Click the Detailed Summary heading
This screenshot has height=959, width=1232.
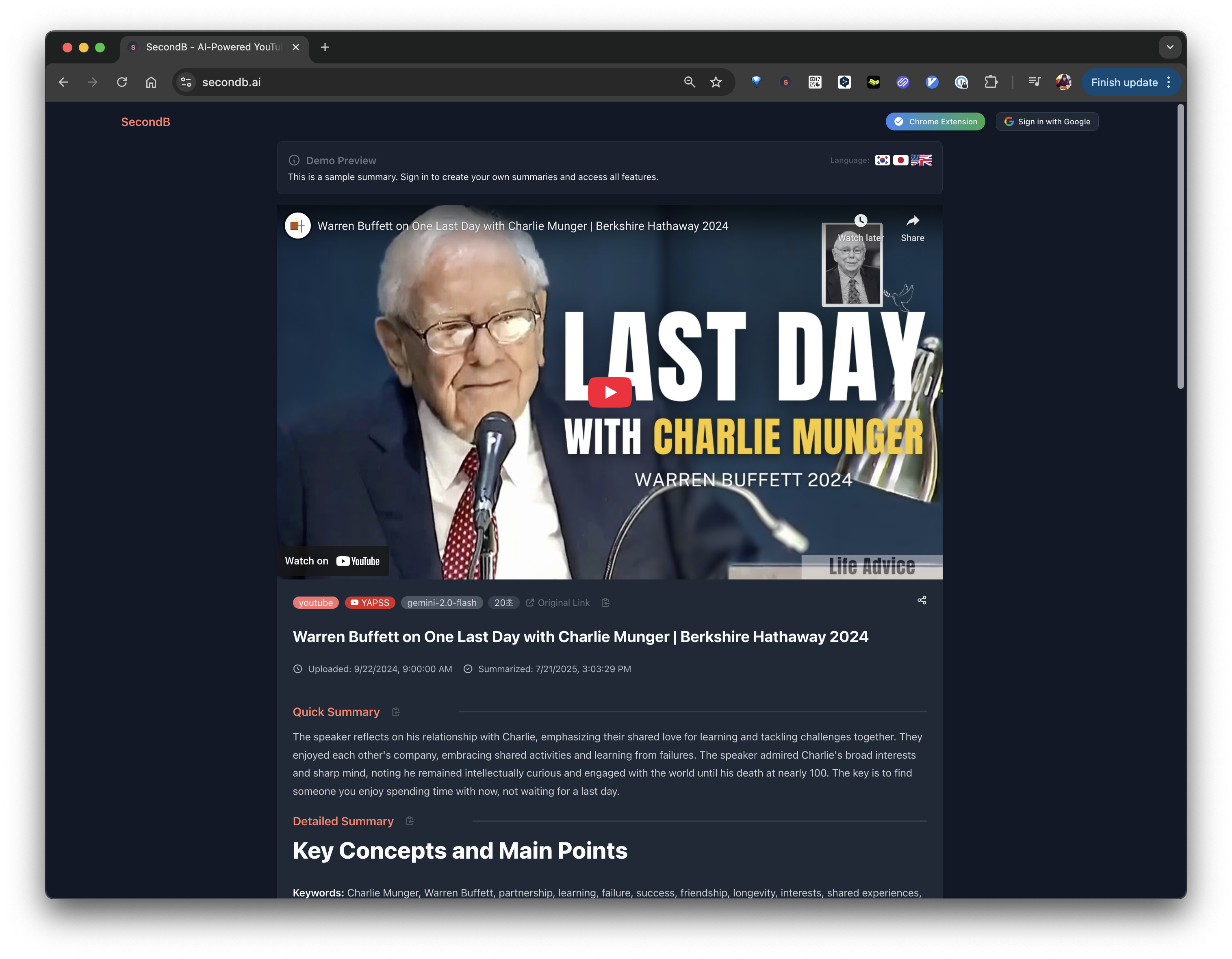343,821
